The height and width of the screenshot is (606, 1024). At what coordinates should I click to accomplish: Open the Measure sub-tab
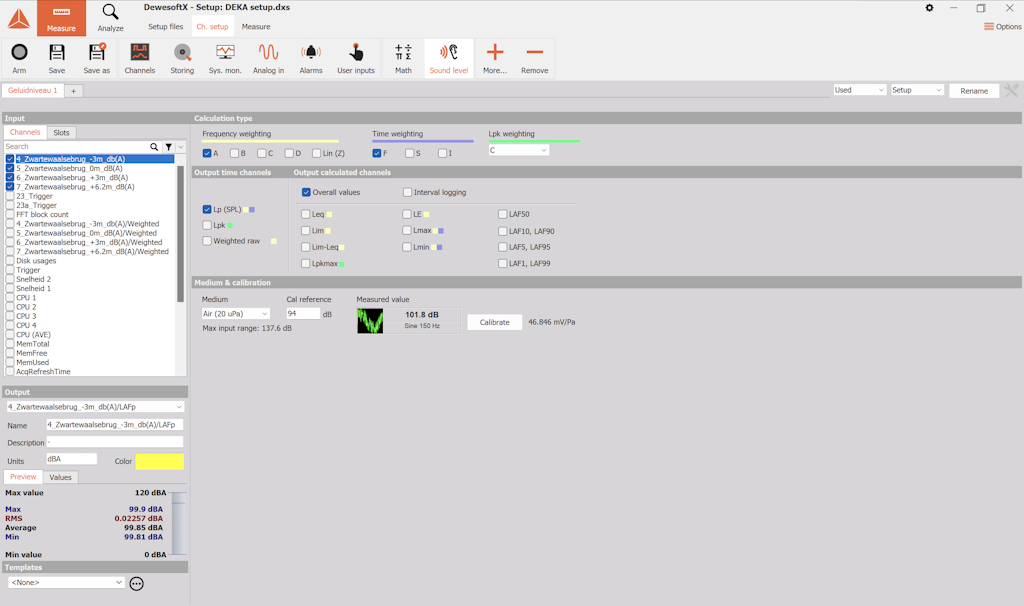(256, 27)
